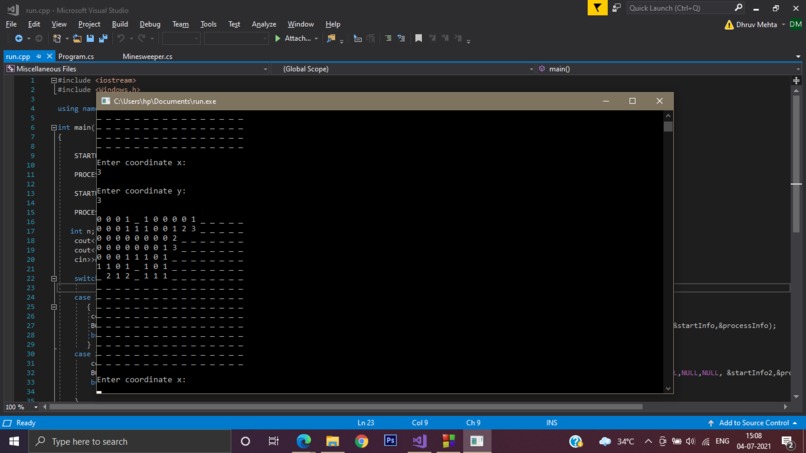Collapse the #include block at line 1
The image size is (806, 453).
tap(53, 81)
